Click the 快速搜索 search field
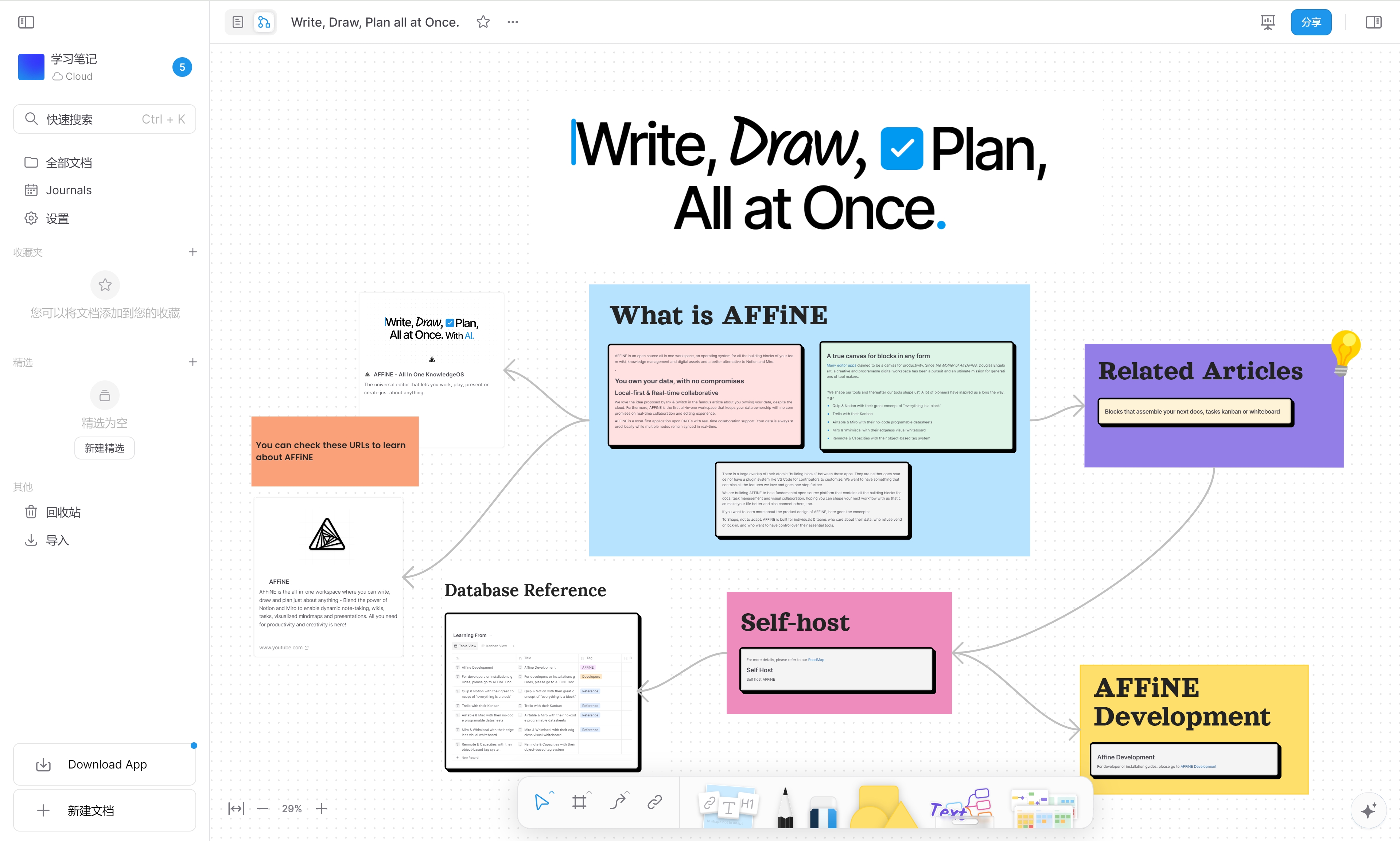Viewport: 1400px width, 841px height. (x=104, y=119)
